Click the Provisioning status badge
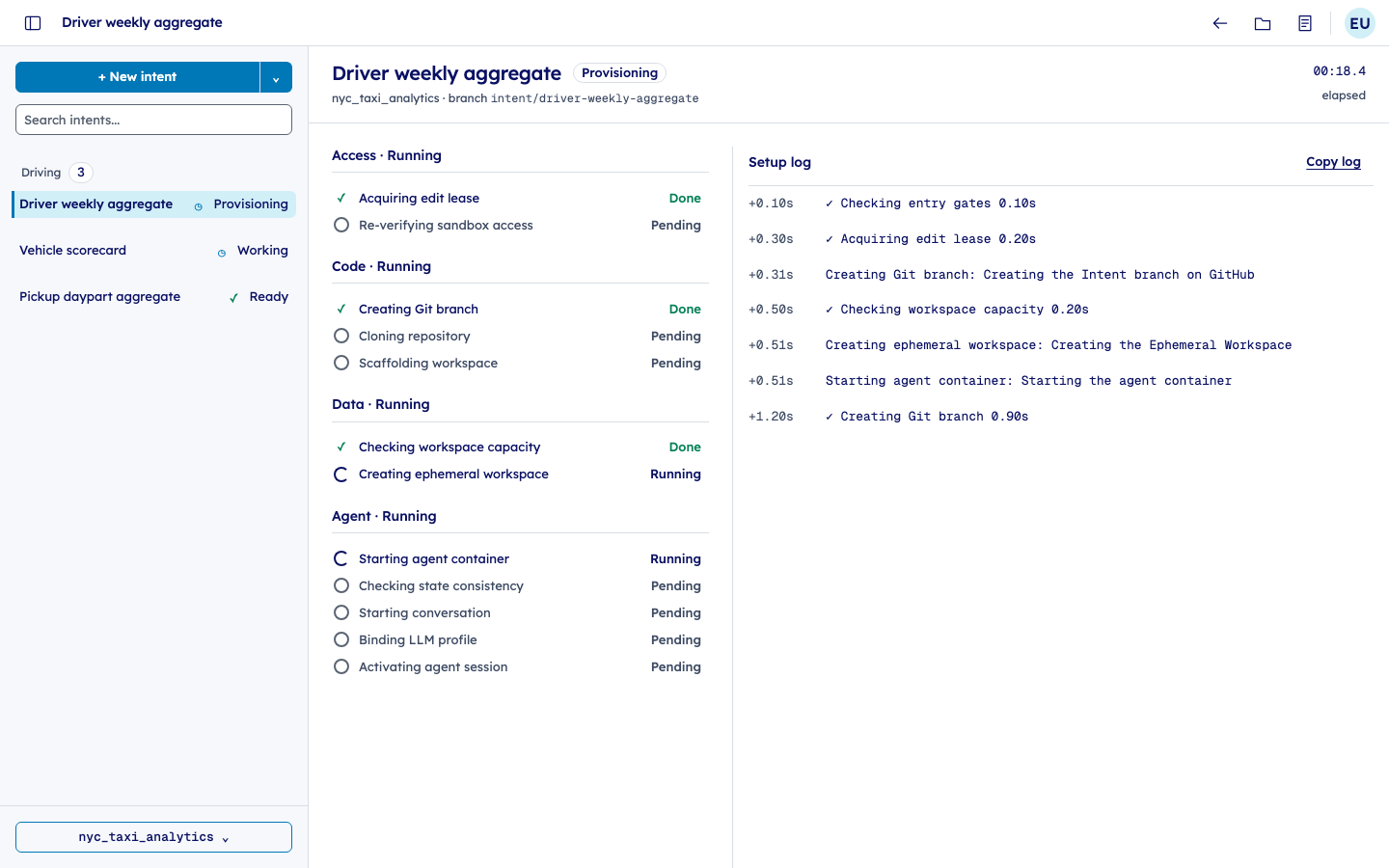 click(x=619, y=73)
